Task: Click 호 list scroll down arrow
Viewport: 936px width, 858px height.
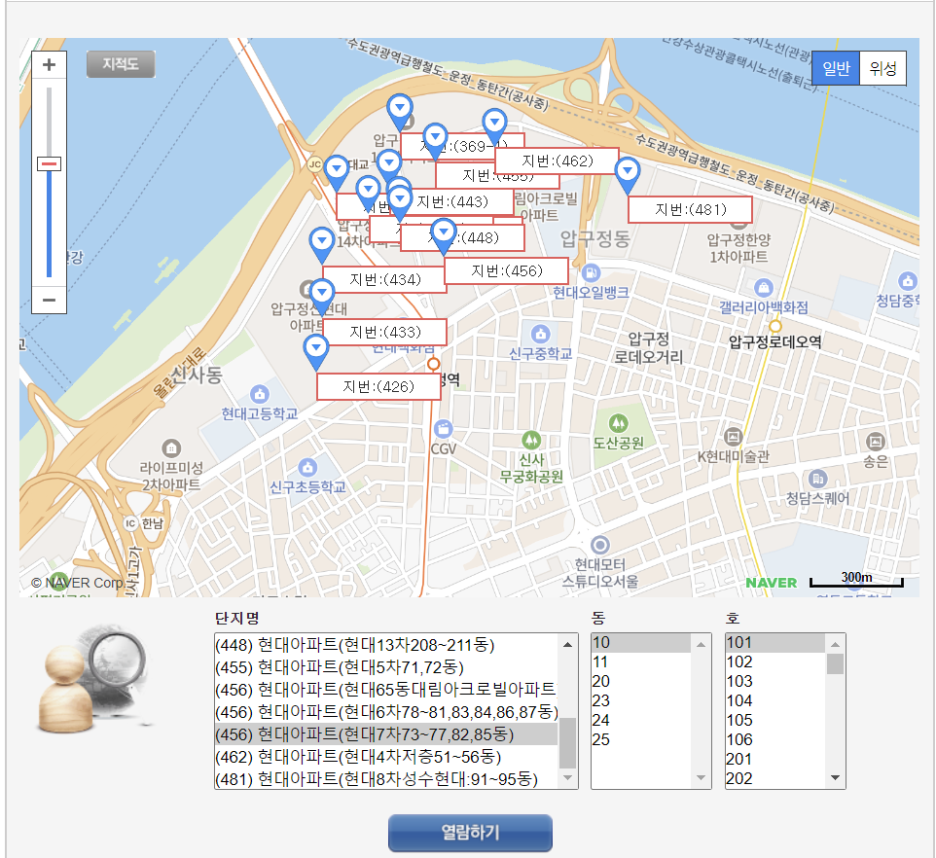Action: pos(835,778)
